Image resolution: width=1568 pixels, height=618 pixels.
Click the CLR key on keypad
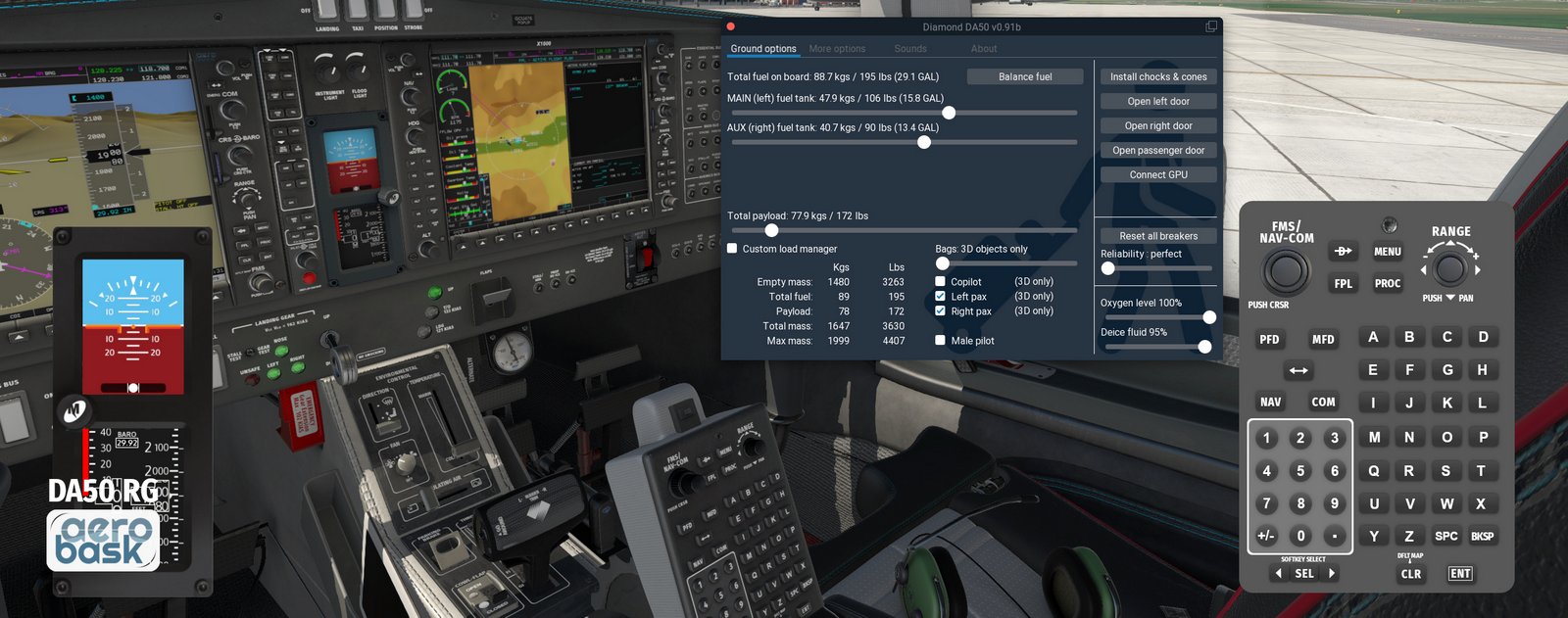pyautogui.click(x=1410, y=575)
